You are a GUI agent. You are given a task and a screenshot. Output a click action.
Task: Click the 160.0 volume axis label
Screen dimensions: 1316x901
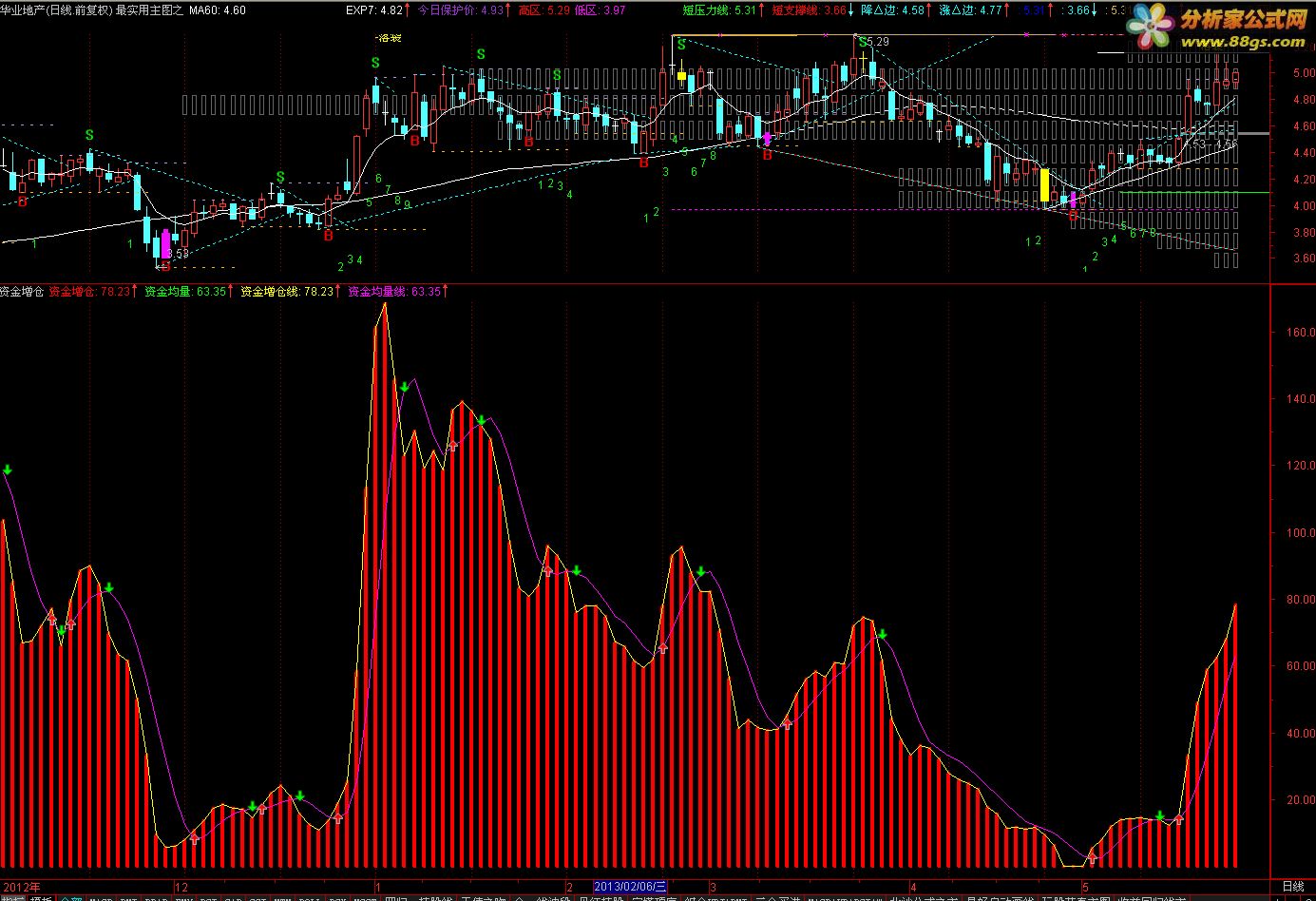click(x=1301, y=333)
